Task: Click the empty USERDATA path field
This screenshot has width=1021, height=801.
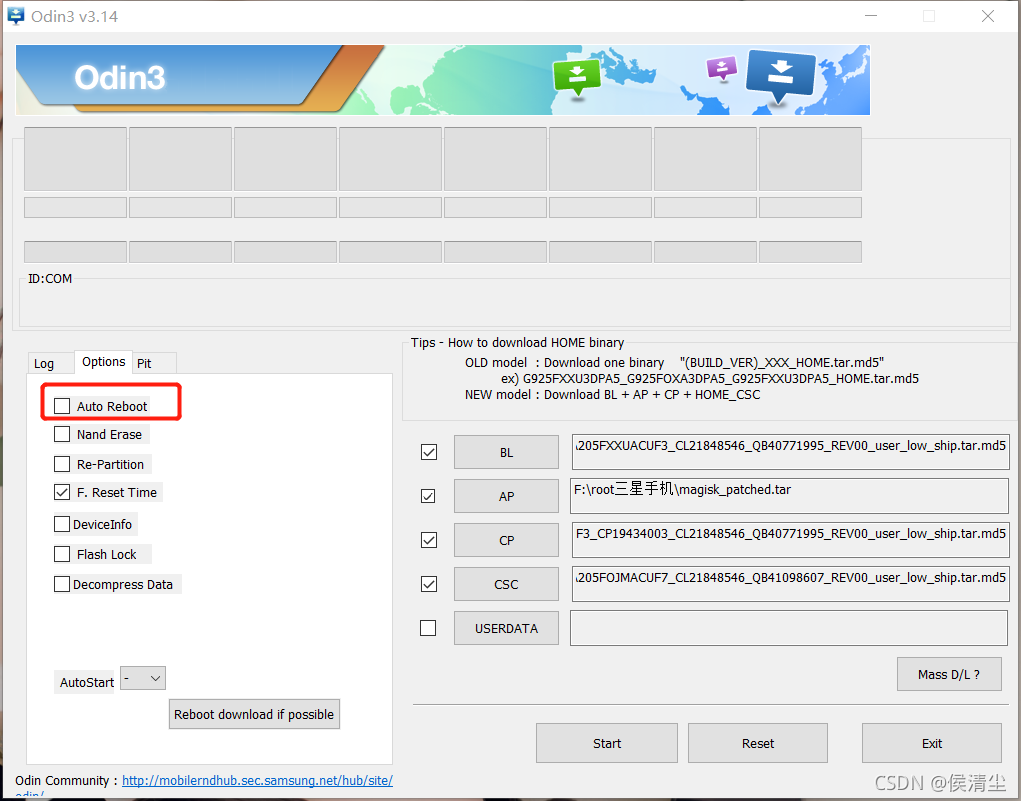Action: (x=789, y=628)
